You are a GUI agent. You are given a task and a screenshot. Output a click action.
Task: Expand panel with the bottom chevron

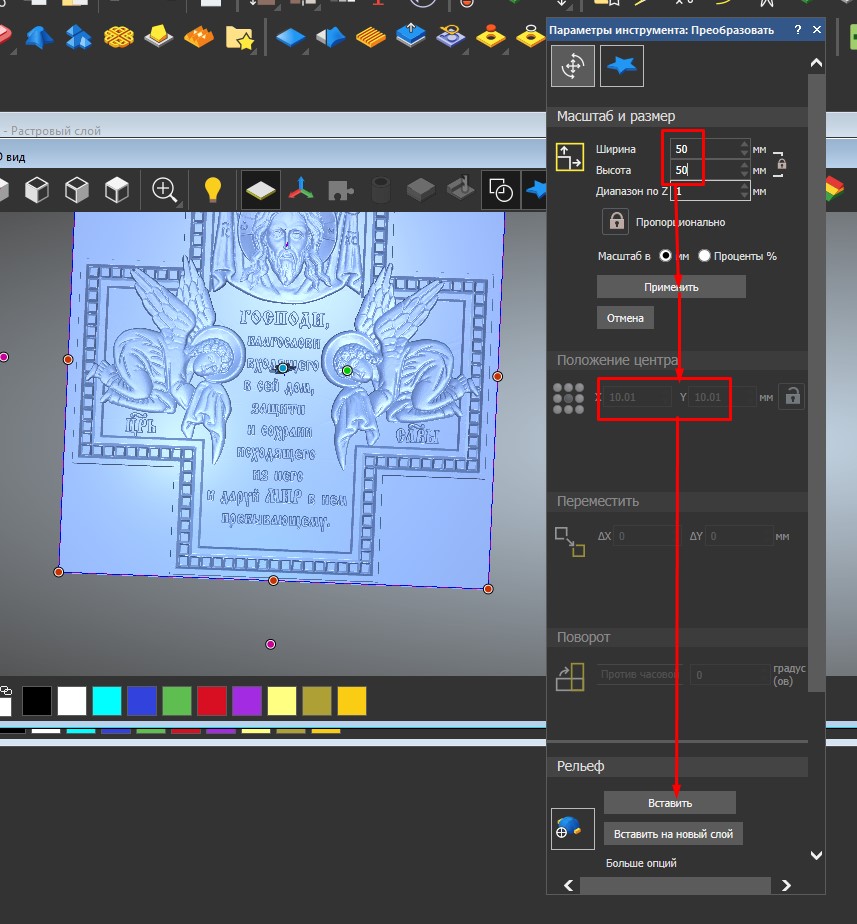816,855
